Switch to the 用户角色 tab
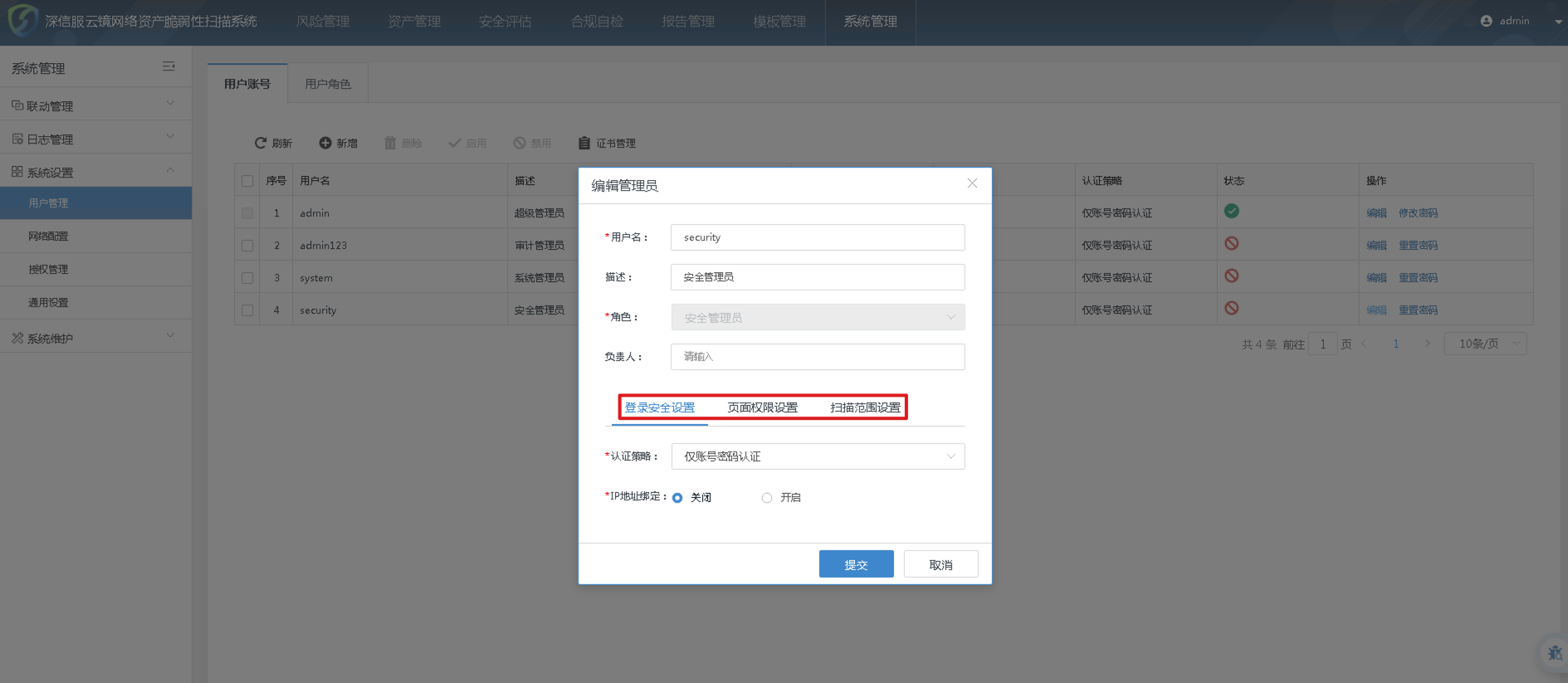This screenshot has height=683, width=1568. 328,84
